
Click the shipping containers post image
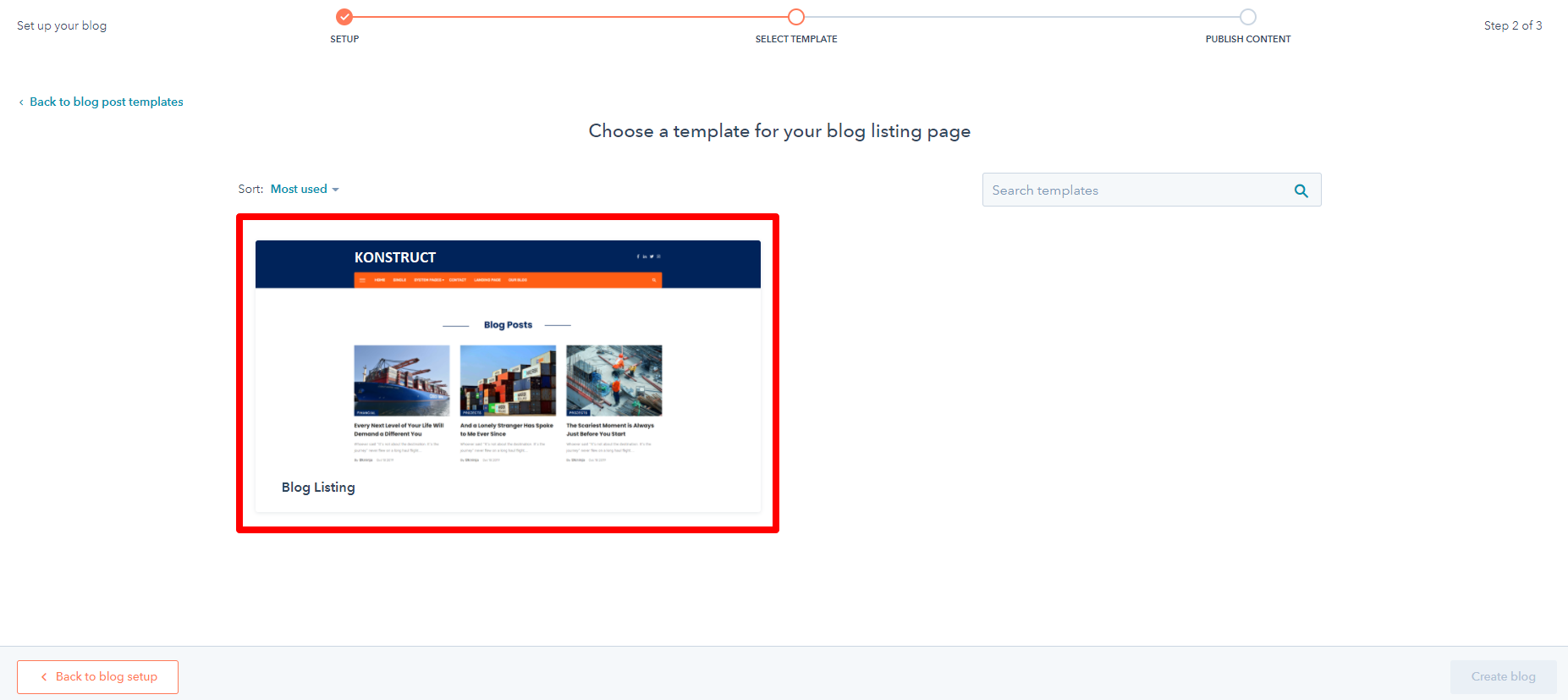click(508, 380)
